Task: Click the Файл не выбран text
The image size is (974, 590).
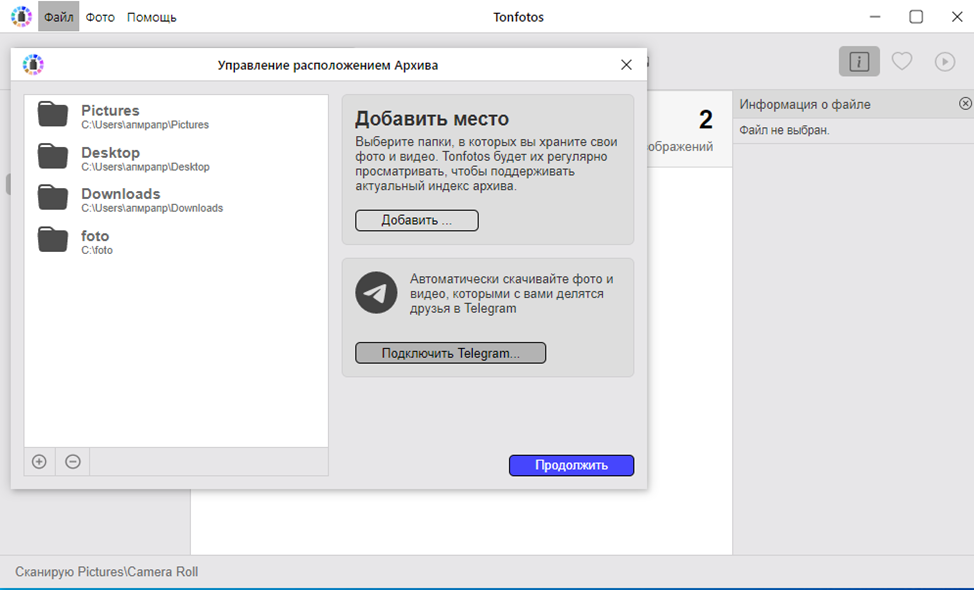Action: click(x=784, y=130)
